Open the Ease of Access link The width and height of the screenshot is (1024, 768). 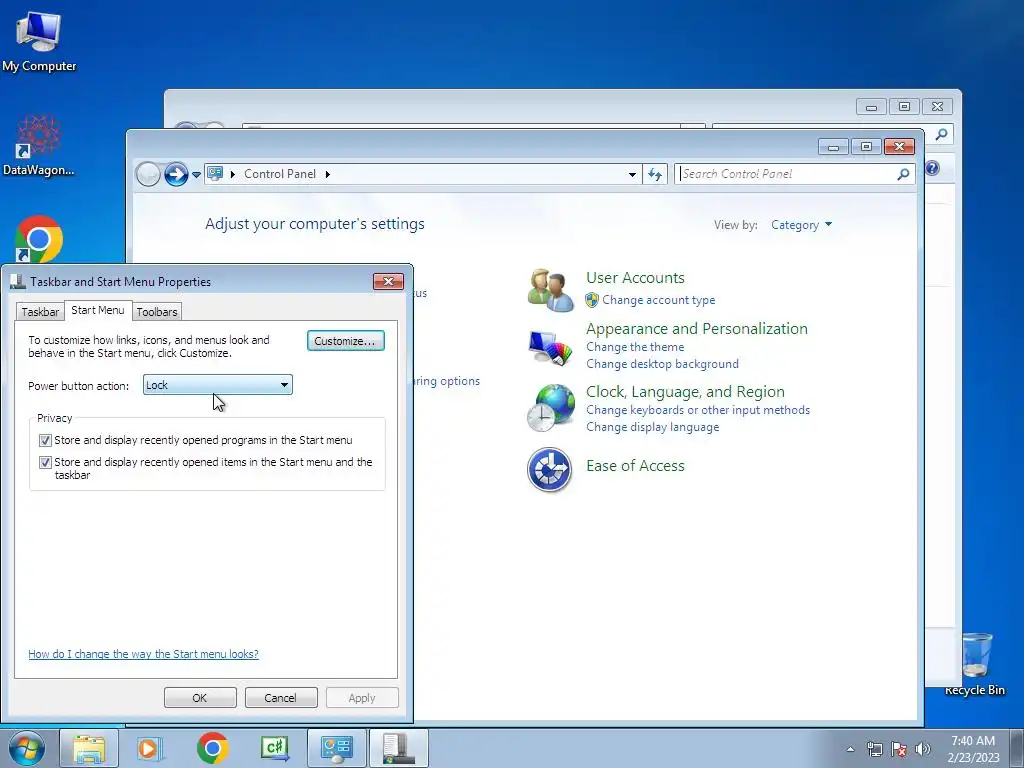(x=635, y=466)
